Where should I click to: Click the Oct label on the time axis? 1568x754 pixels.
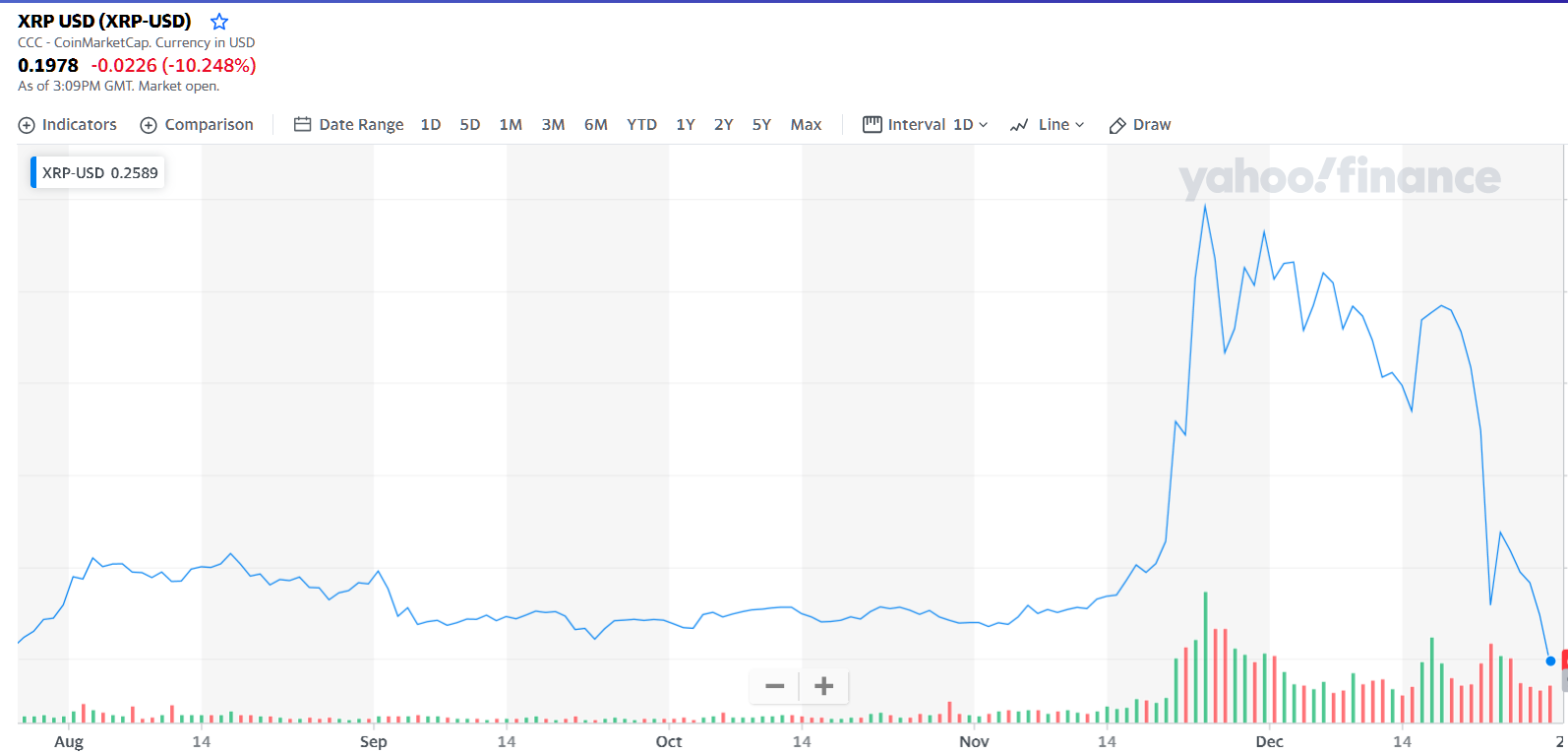(669, 741)
